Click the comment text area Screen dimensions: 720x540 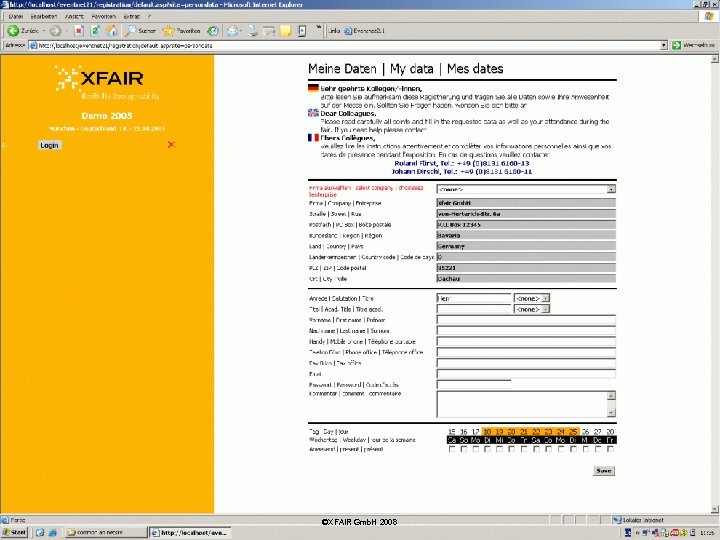[x=522, y=404]
